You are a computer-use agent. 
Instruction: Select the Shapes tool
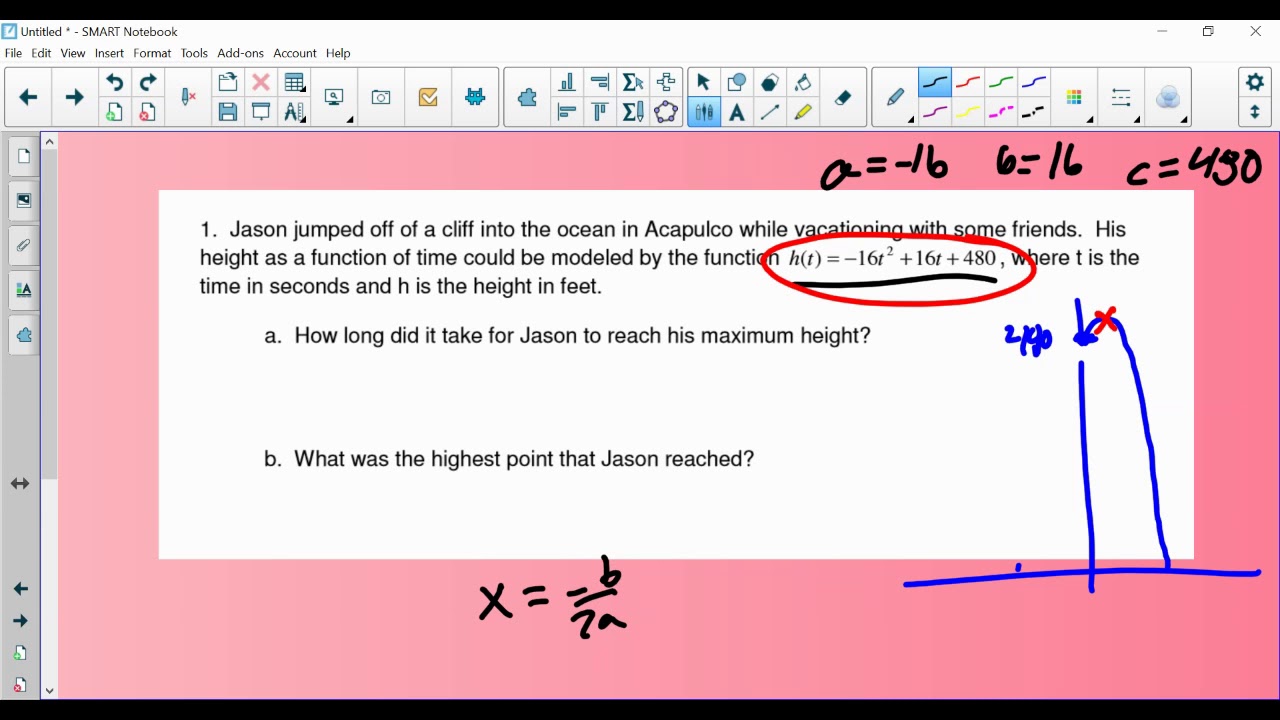point(737,82)
